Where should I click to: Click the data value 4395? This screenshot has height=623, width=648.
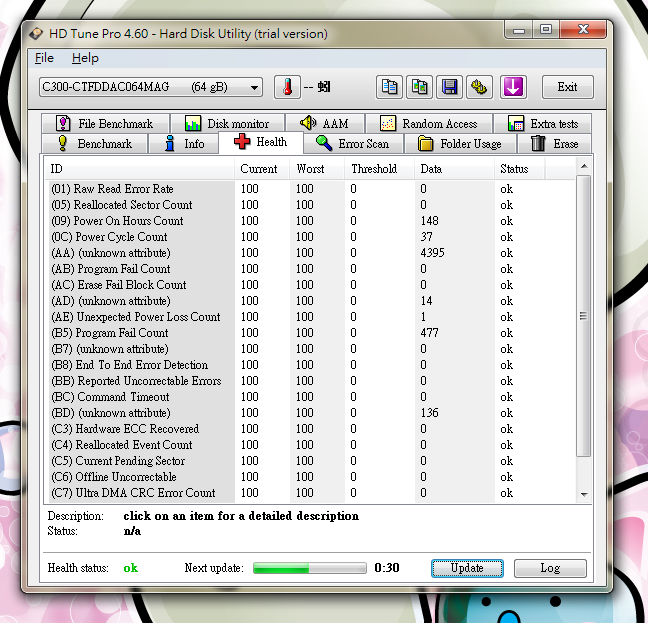(432, 253)
